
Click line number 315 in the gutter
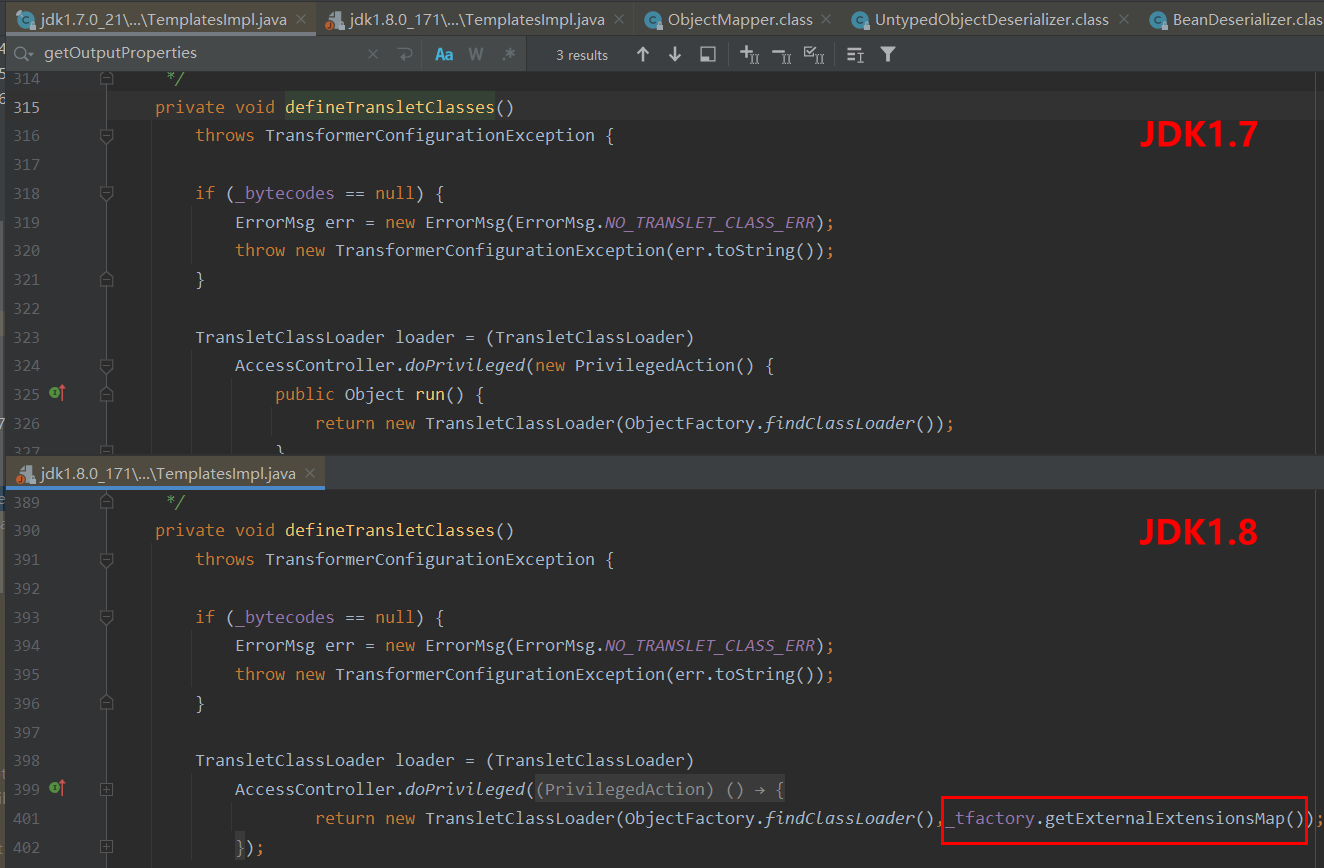pos(27,107)
